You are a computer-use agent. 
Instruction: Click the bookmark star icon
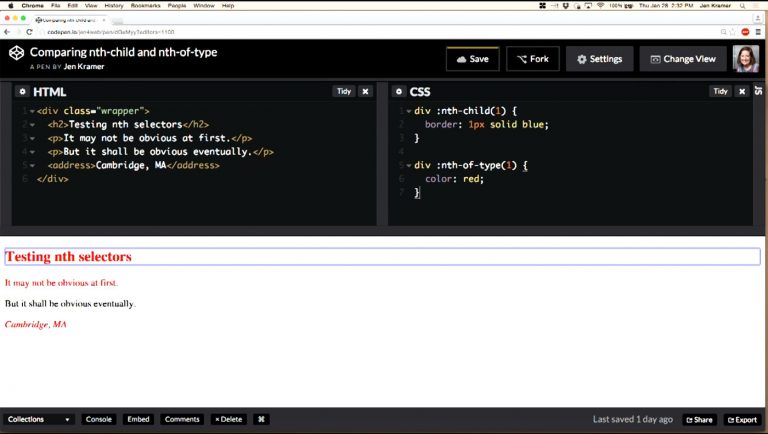(x=733, y=32)
